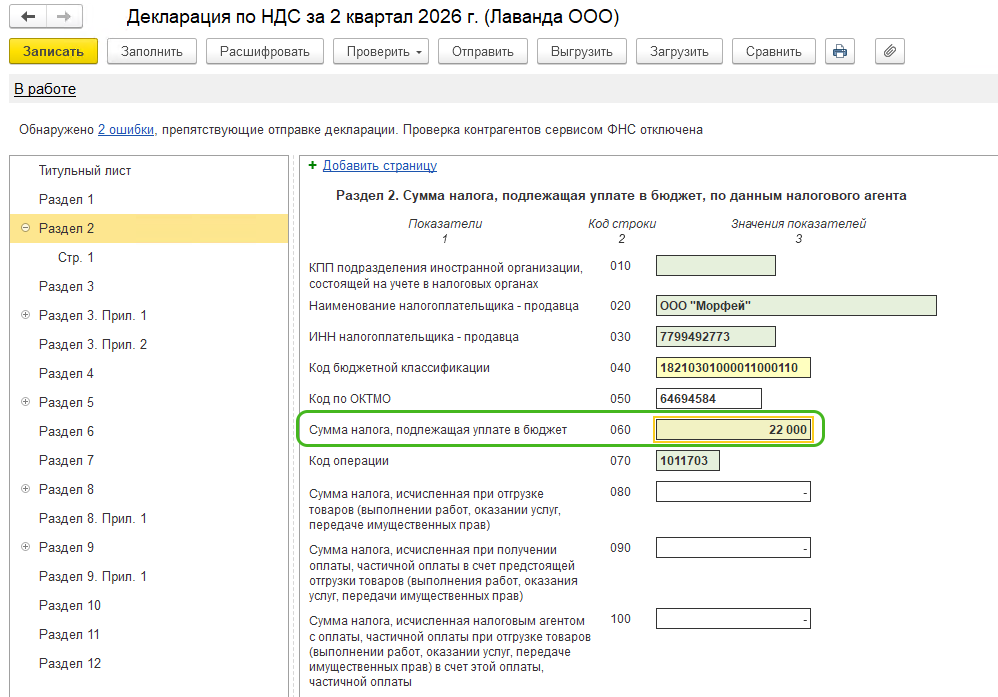Select Раздел 9. Прил. 1 row

93,576
